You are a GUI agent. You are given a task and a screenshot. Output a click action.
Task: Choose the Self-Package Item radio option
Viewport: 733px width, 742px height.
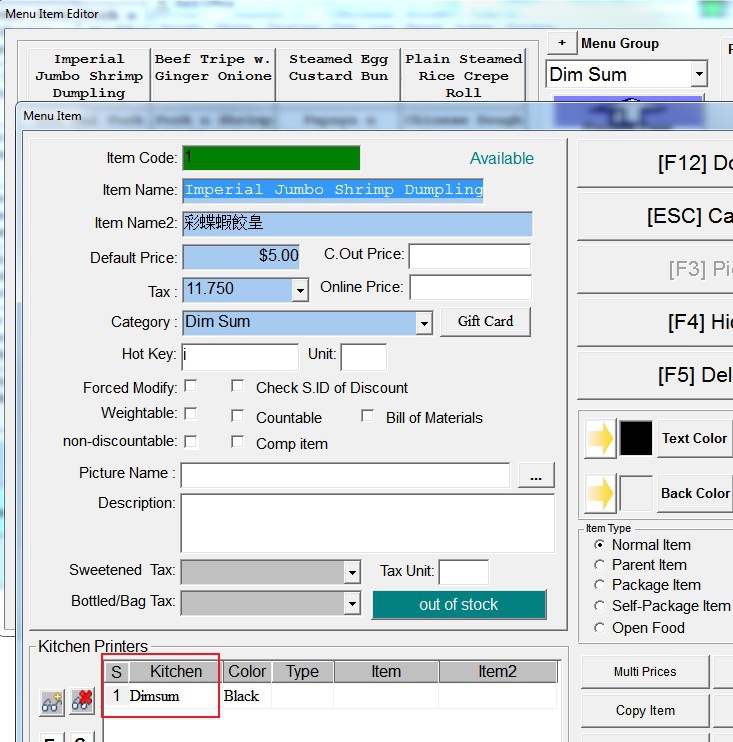click(600, 606)
